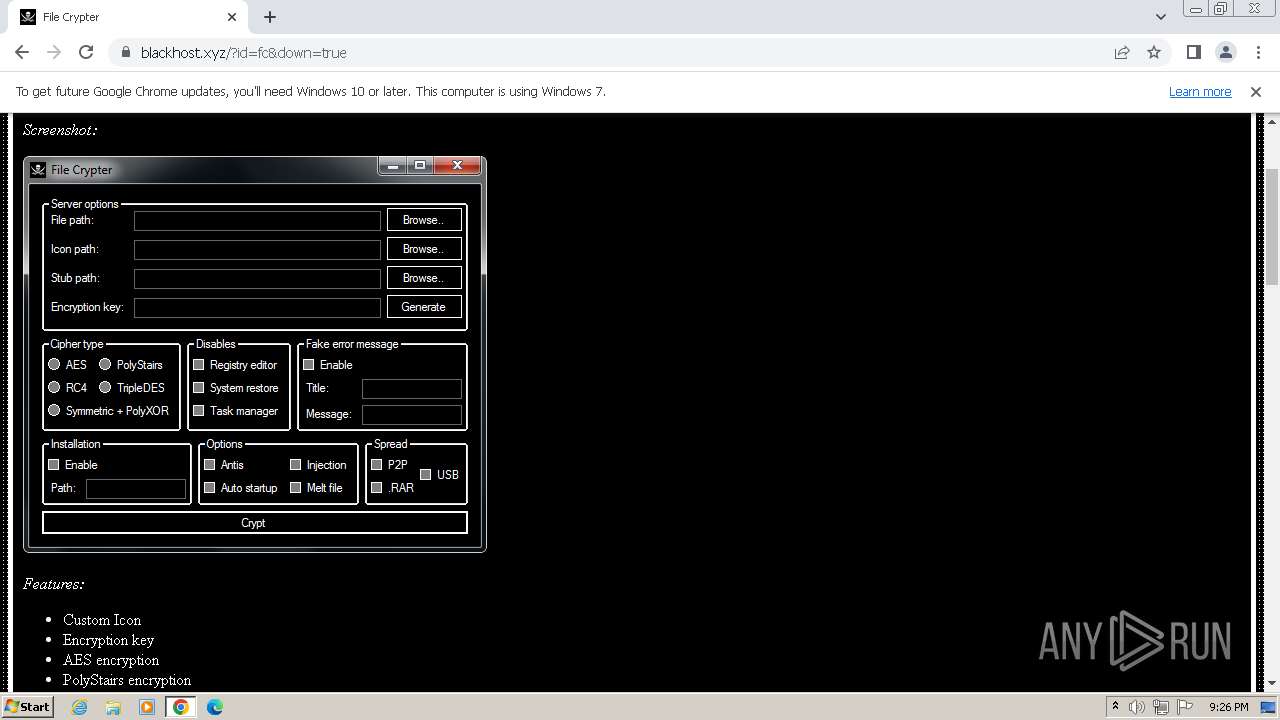Close the File Crypter tab
Screen dimensions: 1280x720
(x=232, y=17)
